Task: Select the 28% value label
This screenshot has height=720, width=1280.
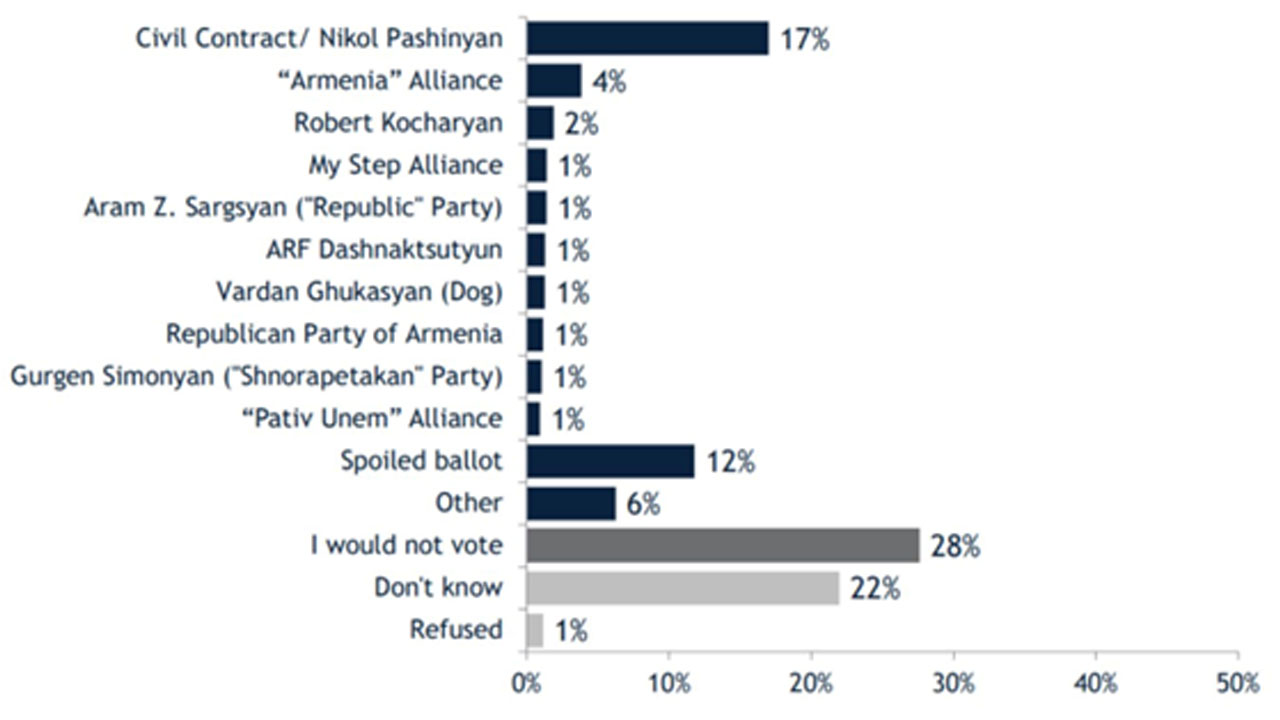Action: point(955,547)
